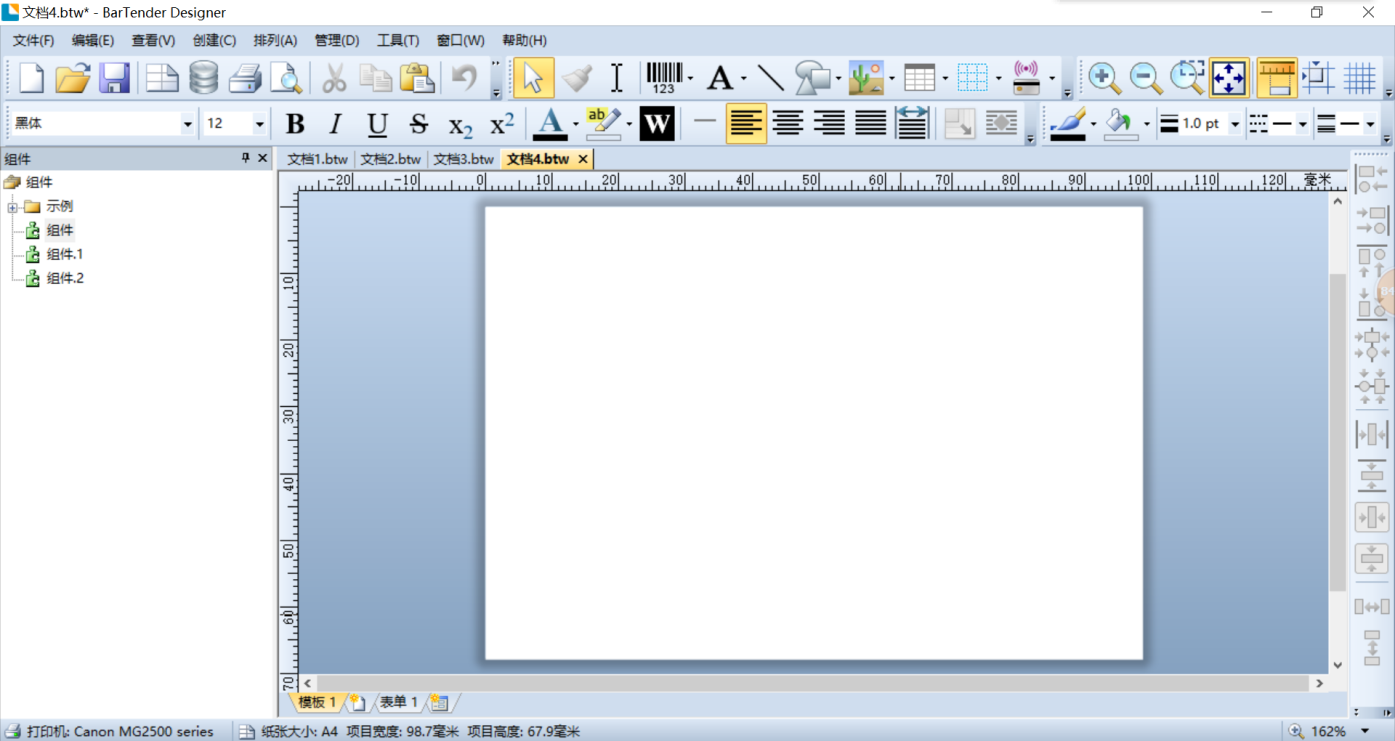Open print preview with the magnifier page icon
Screen dimensions: 1395x741
(286, 78)
